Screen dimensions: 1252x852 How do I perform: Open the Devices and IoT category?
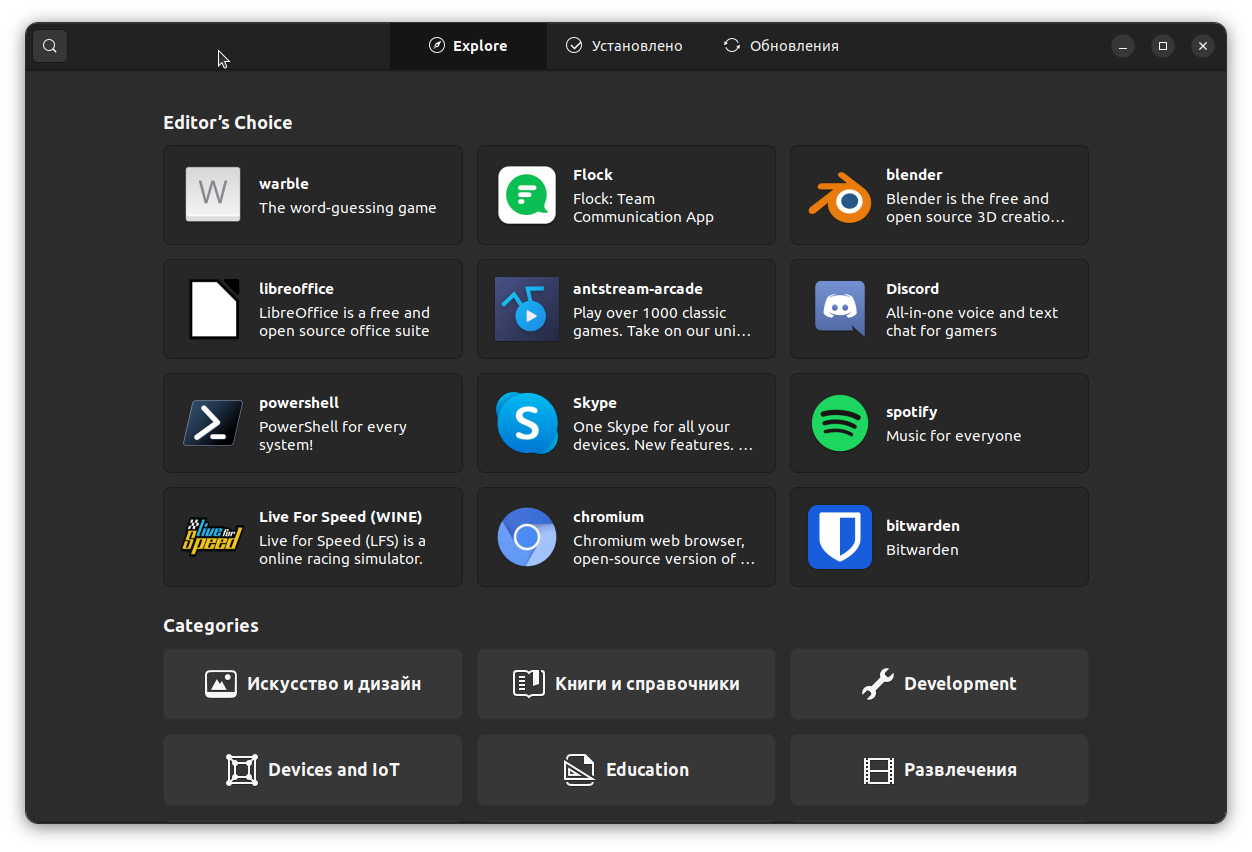pyautogui.click(x=313, y=770)
